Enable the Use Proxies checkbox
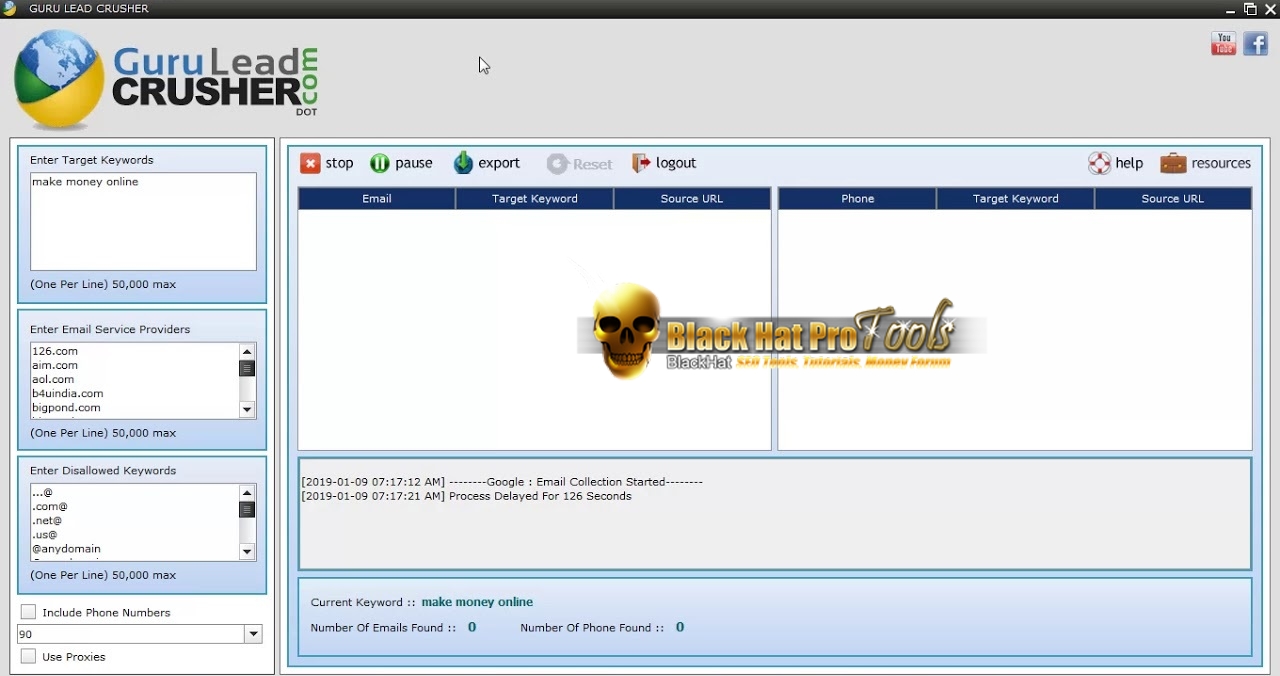This screenshot has width=1280, height=676. (x=28, y=656)
